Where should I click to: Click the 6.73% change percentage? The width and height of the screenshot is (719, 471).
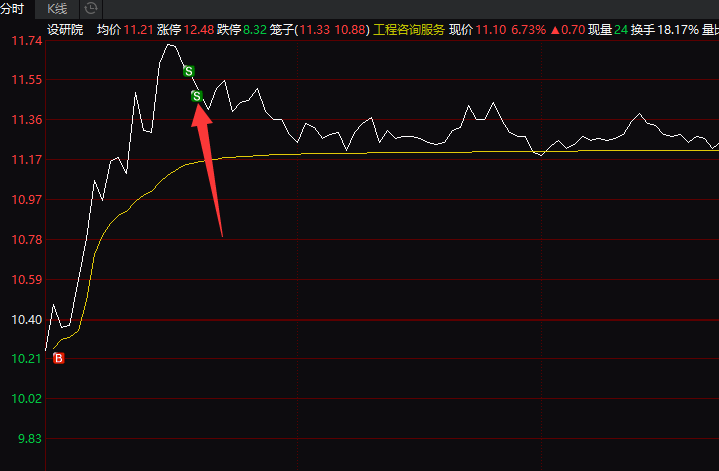pyautogui.click(x=528, y=30)
